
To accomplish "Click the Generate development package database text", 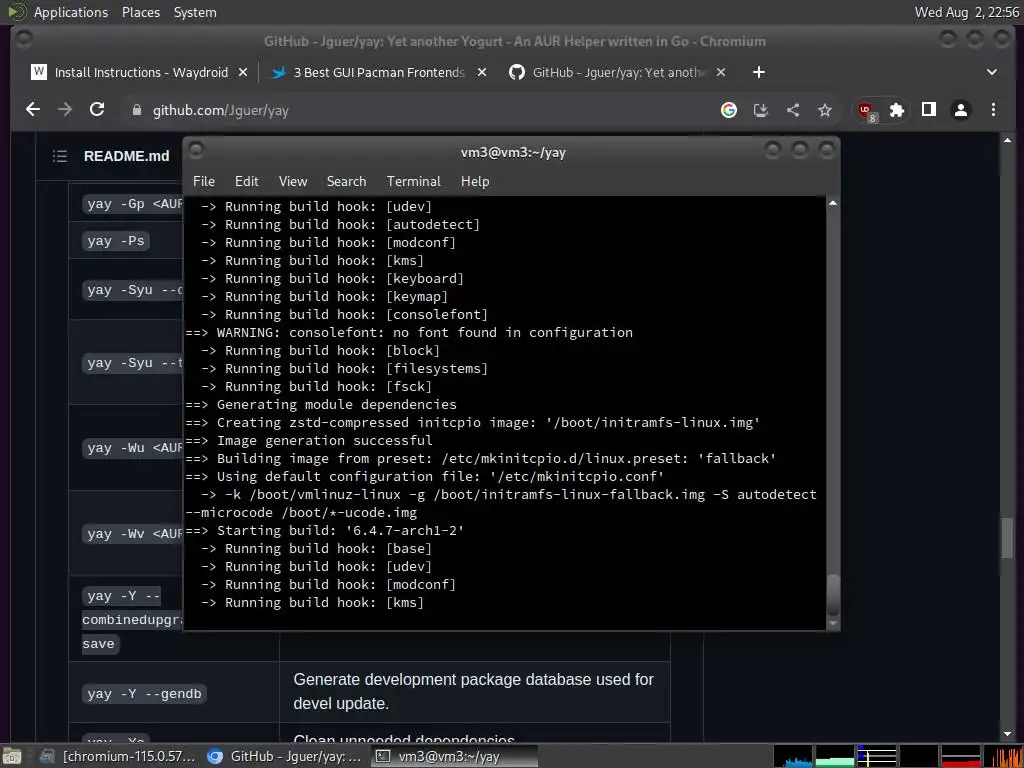I will pyautogui.click(x=473, y=692).
